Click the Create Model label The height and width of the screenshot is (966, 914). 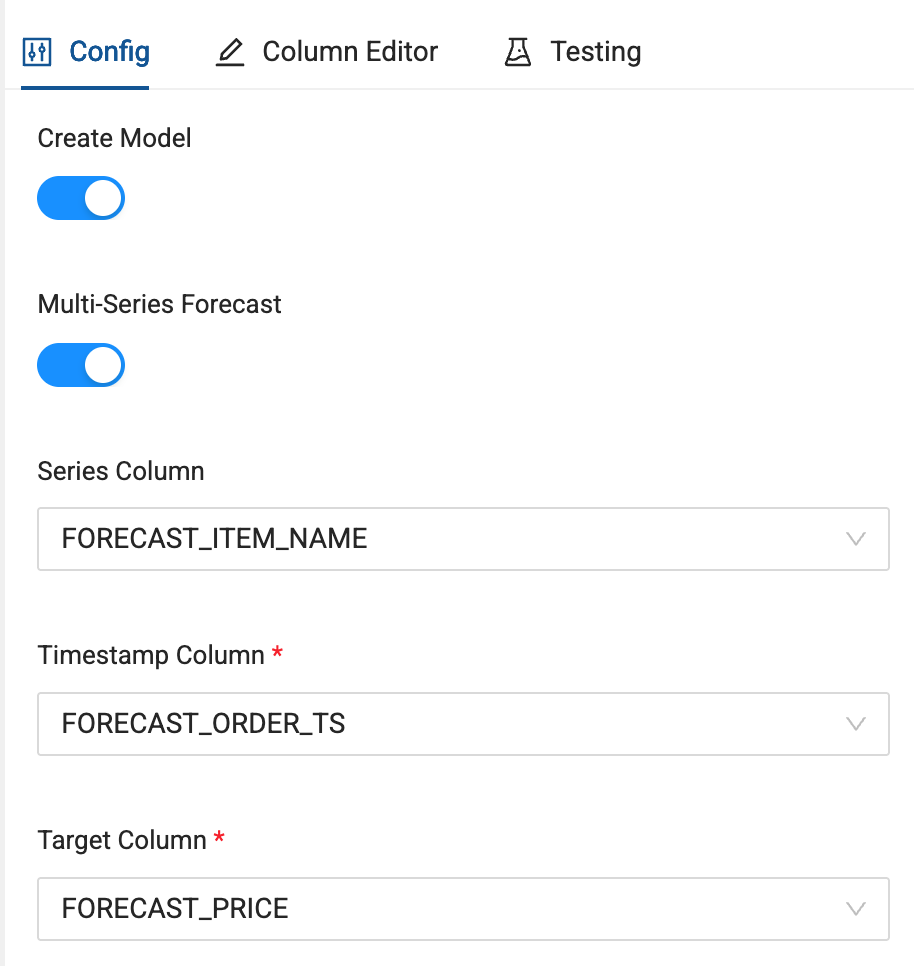115,138
